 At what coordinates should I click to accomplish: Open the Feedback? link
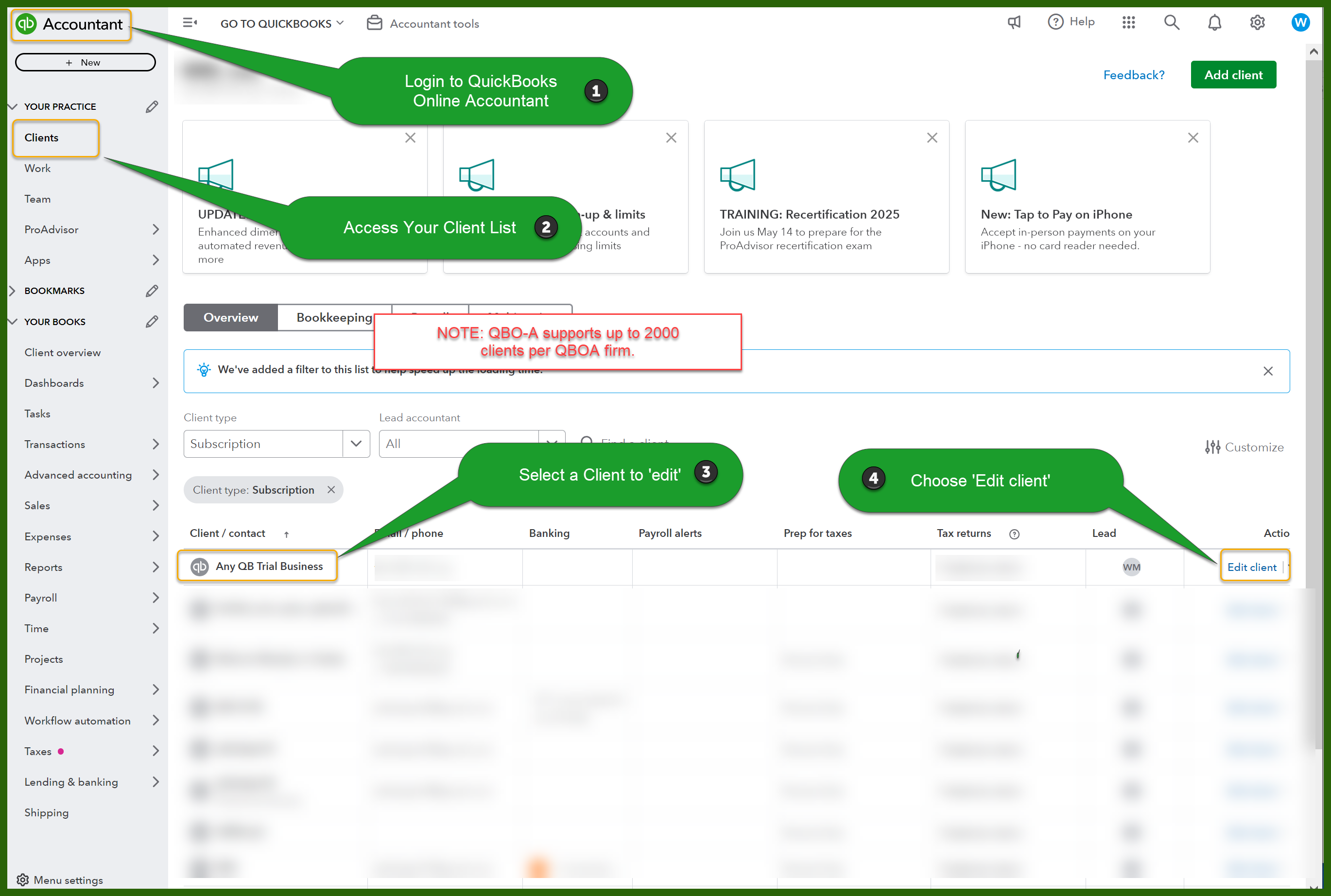1133,75
